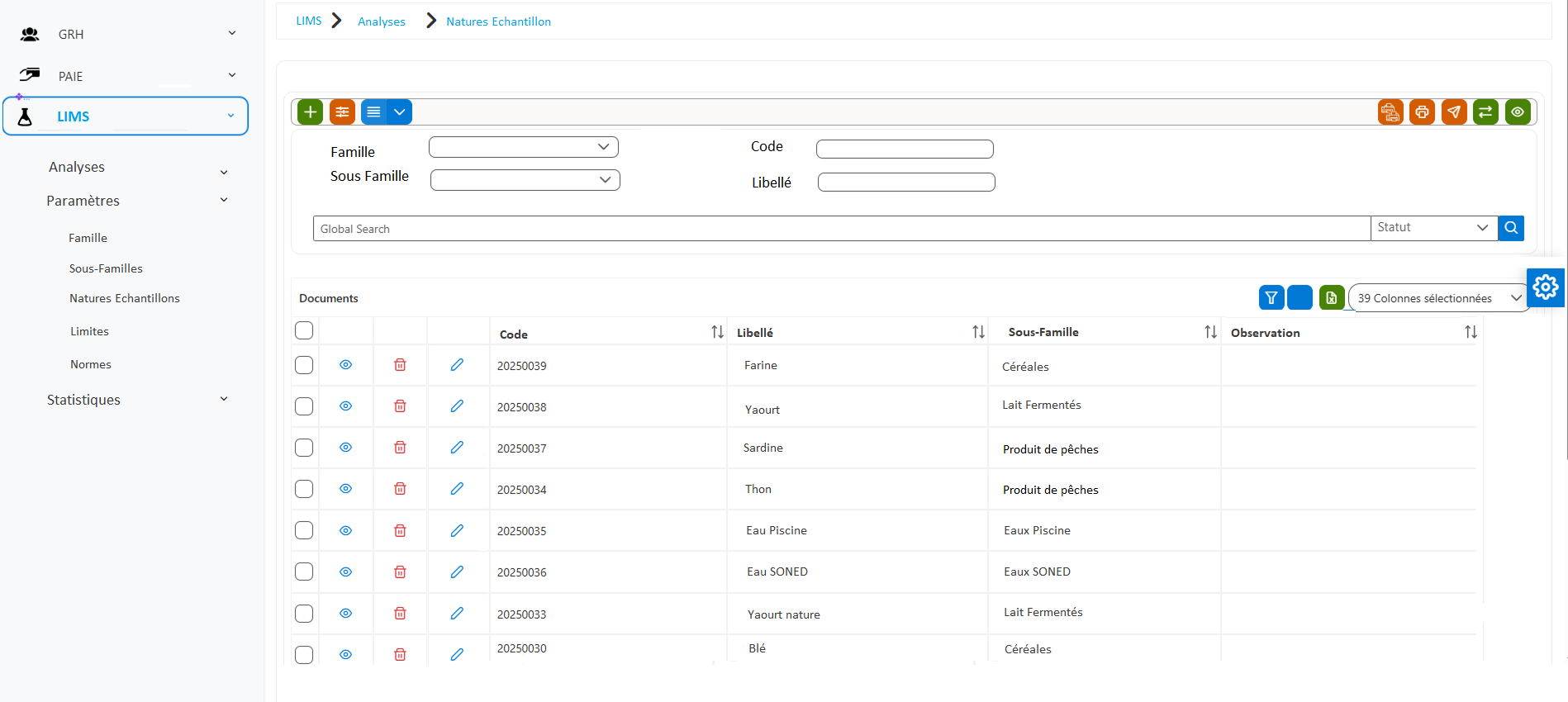Viewport: 1568px width, 702px height.
Task: Sort by Code column arrows
Action: [717, 332]
